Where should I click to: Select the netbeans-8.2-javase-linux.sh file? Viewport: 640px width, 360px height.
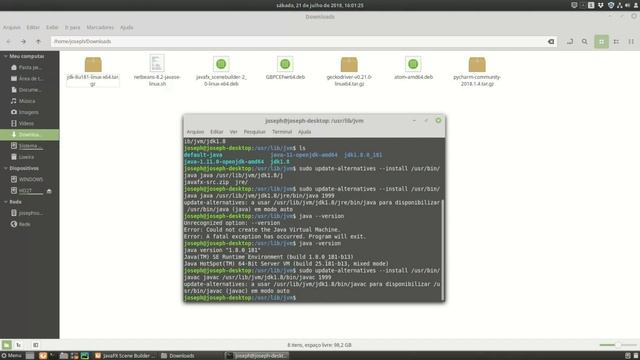coord(157,71)
